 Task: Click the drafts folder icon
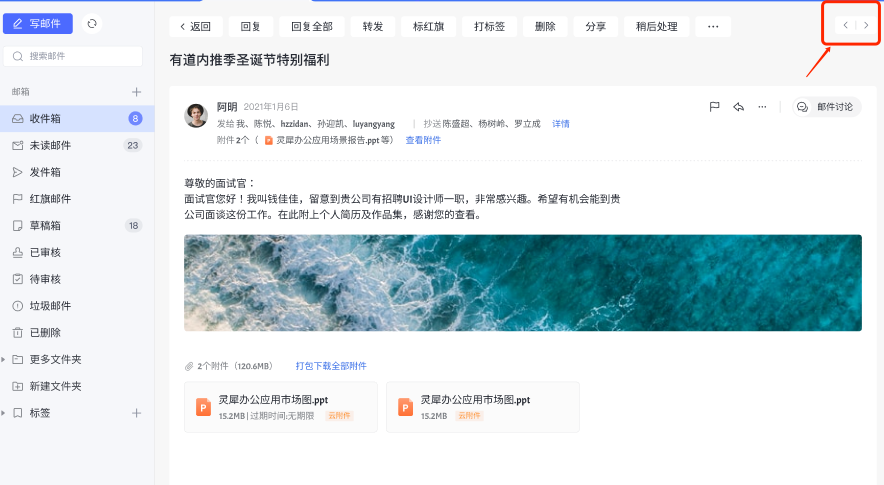tap(18, 226)
